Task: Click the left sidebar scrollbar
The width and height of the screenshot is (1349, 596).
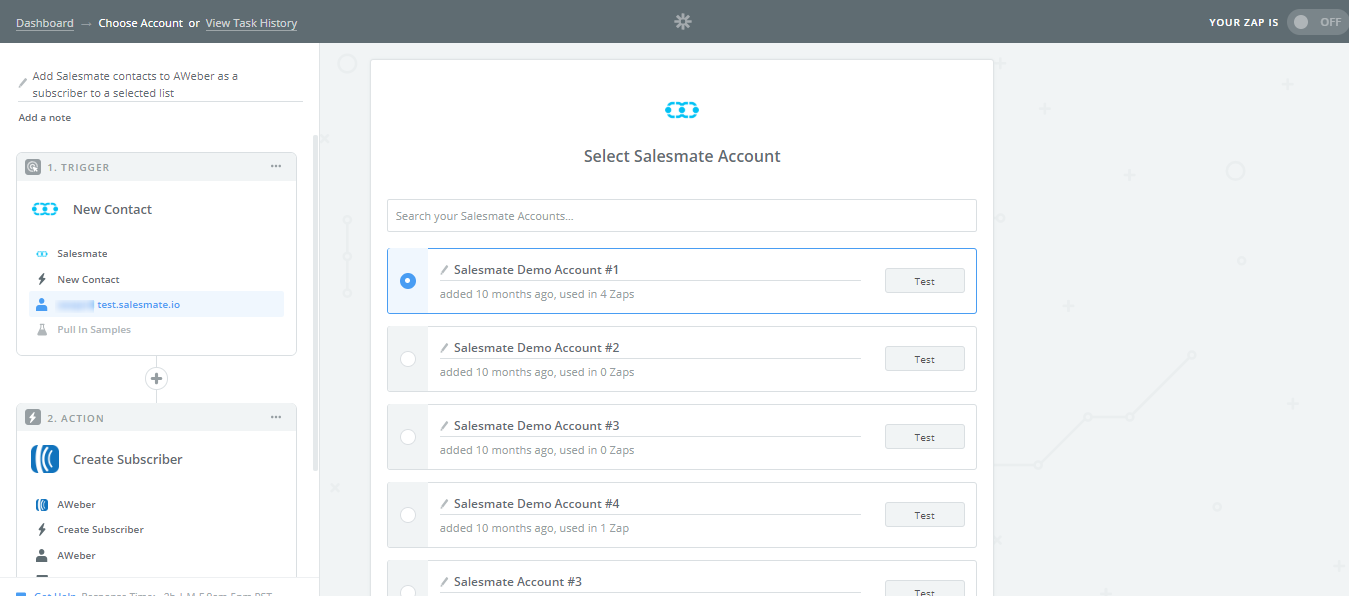Action: coord(316,303)
